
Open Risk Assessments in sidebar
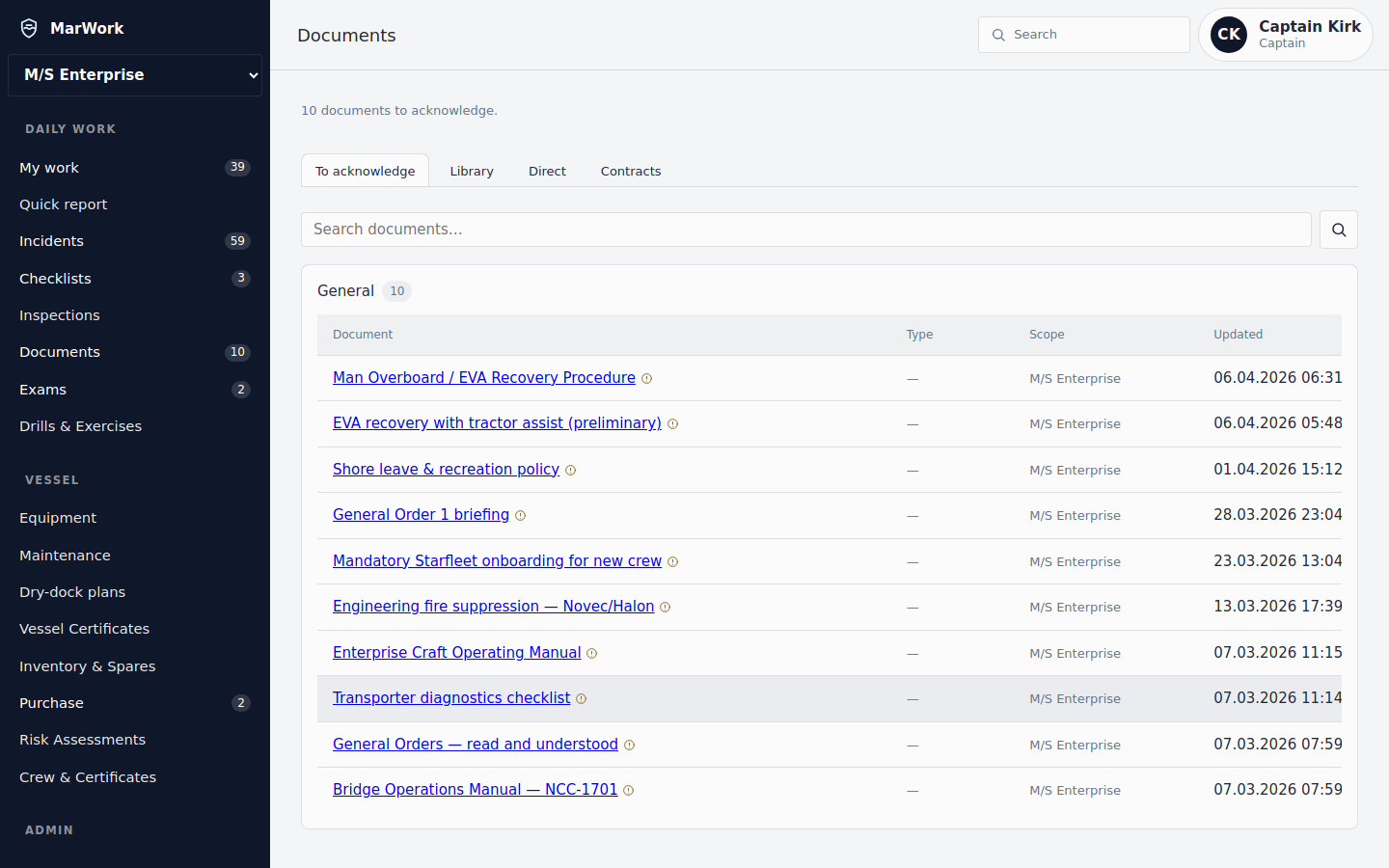pos(135,740)
